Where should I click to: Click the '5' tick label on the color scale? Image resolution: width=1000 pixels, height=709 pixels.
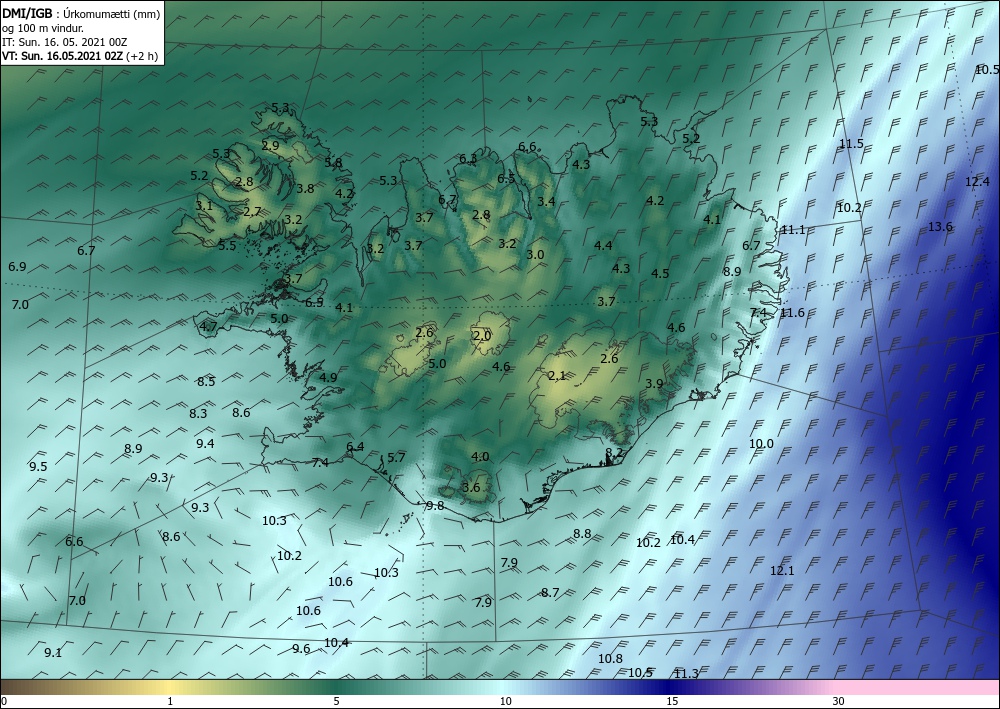336,702
